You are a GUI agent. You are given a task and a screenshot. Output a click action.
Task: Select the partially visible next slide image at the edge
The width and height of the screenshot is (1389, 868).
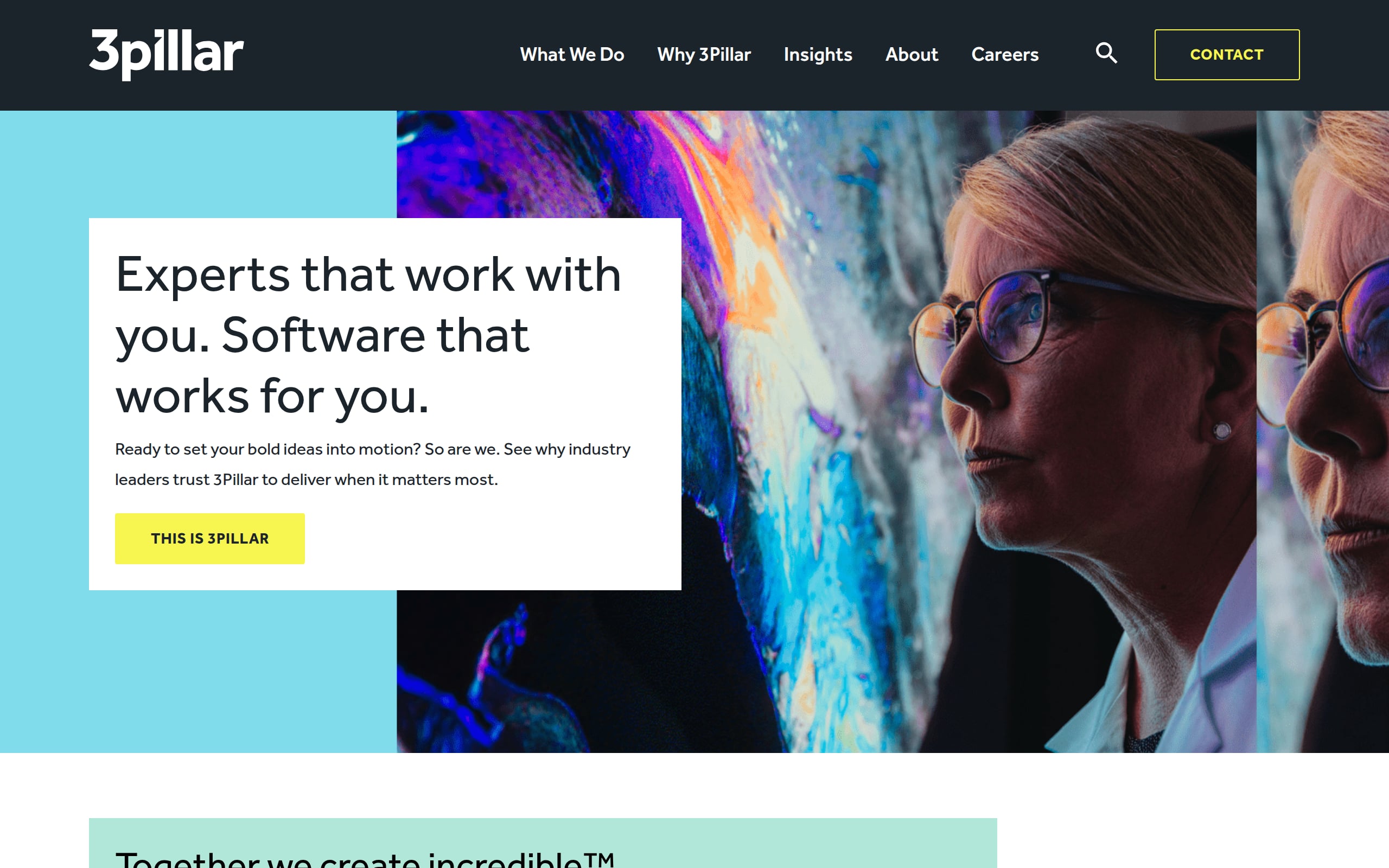coord(1322,432)
